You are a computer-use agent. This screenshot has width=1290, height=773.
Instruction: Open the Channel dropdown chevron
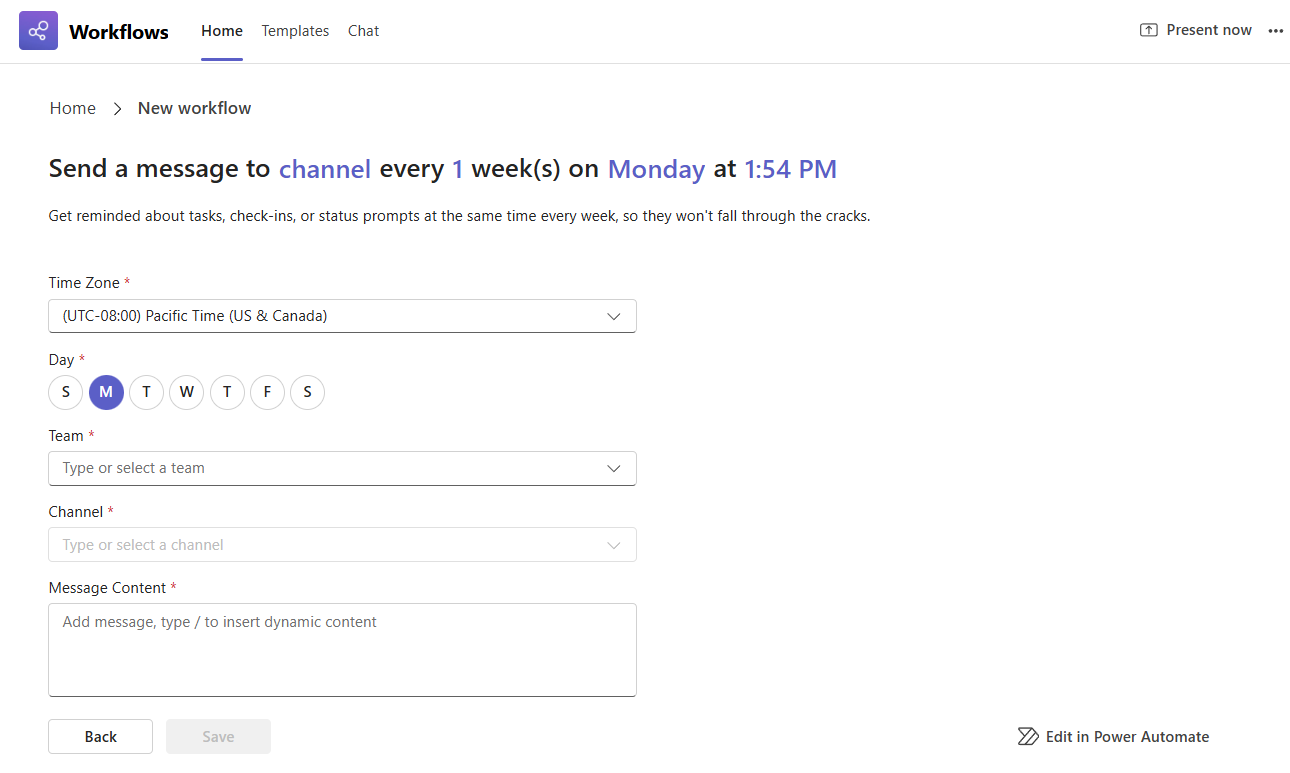click(x=614, y=545)
